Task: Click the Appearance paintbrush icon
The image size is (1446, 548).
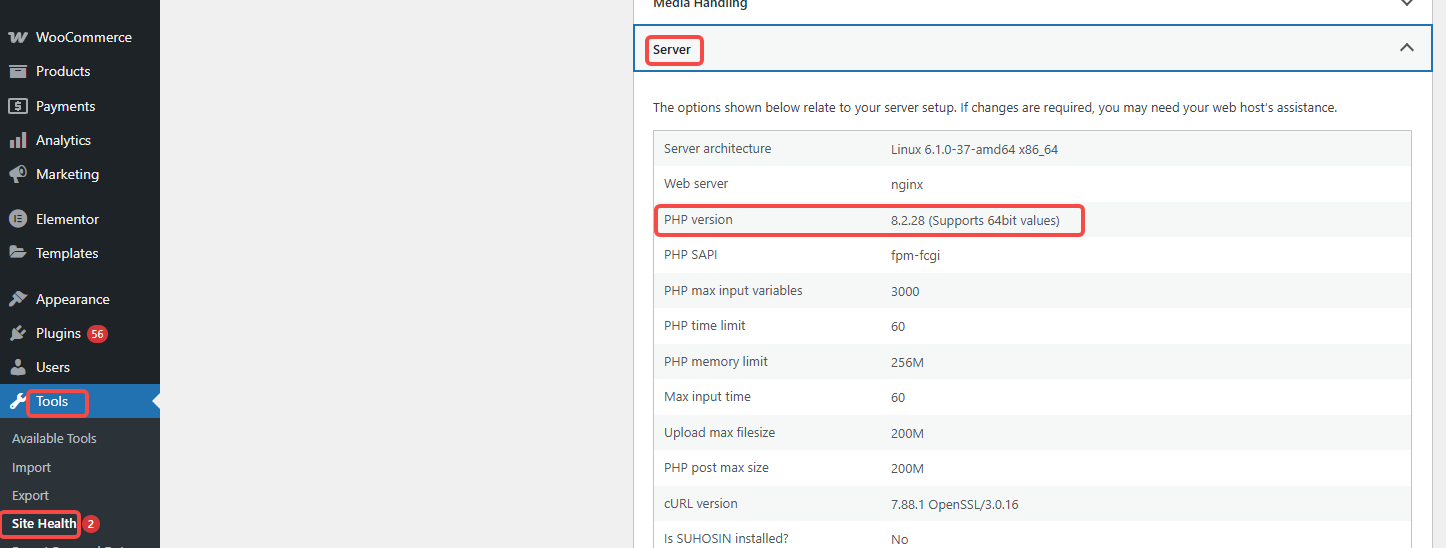Action: pos(17,299)
